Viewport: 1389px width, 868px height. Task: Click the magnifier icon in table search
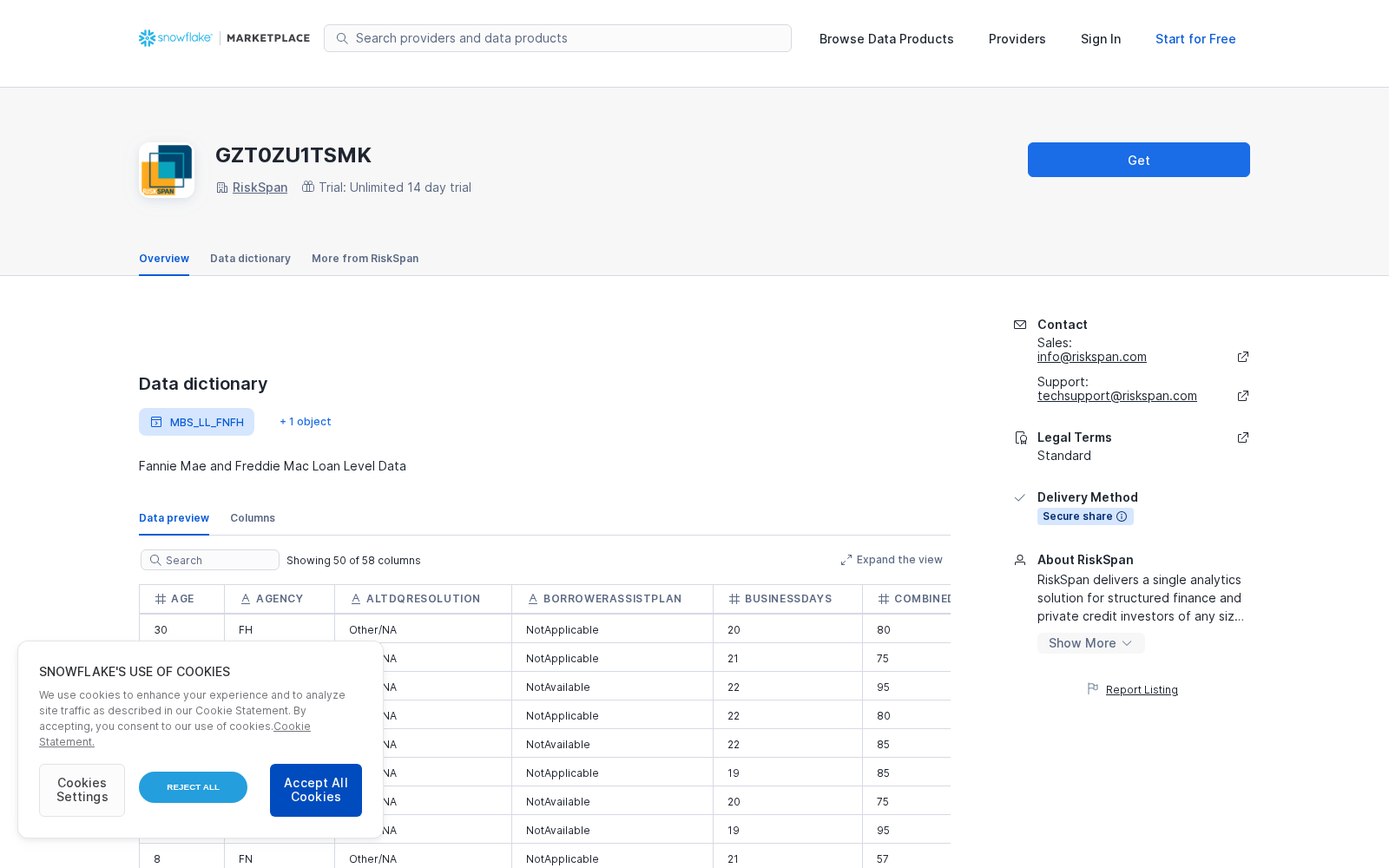(x=155, y=560)
